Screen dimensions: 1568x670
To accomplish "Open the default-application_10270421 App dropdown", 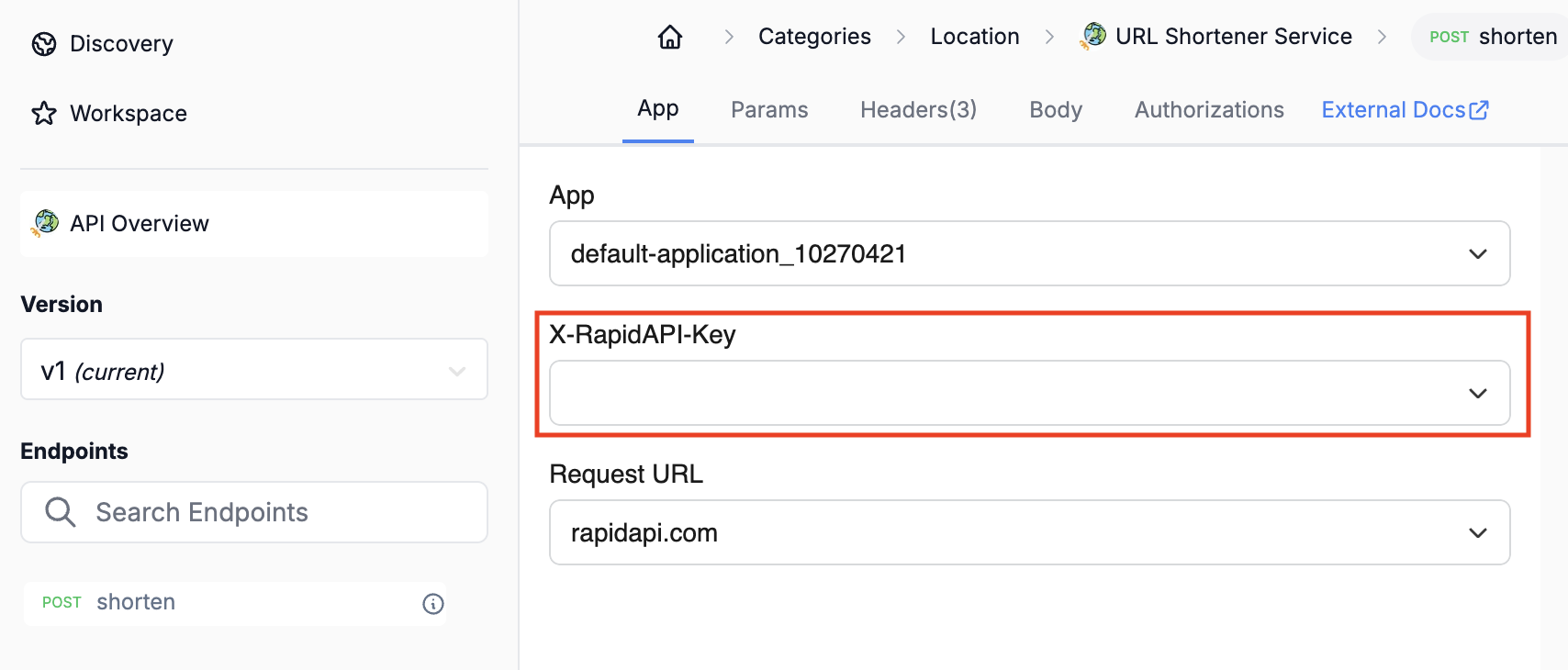I will coord(1030,253).
